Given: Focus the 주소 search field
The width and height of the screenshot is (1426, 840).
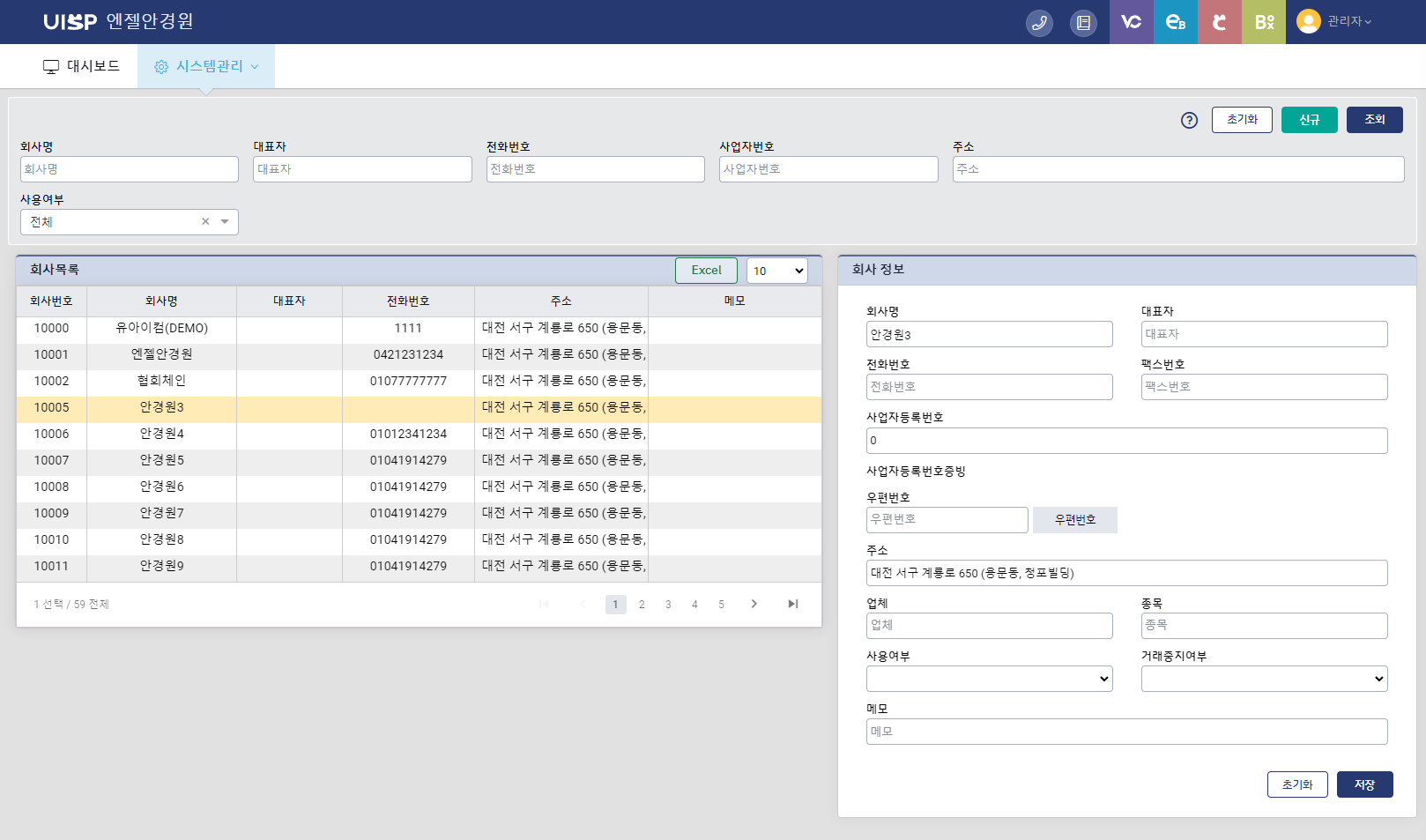Looking at the screenshot, I should click(x=1178, y=169).
